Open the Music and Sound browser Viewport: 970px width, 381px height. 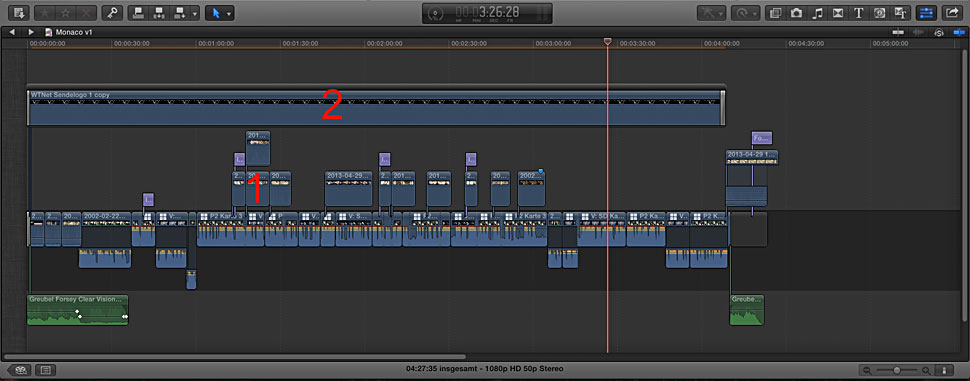pos(817,12)
